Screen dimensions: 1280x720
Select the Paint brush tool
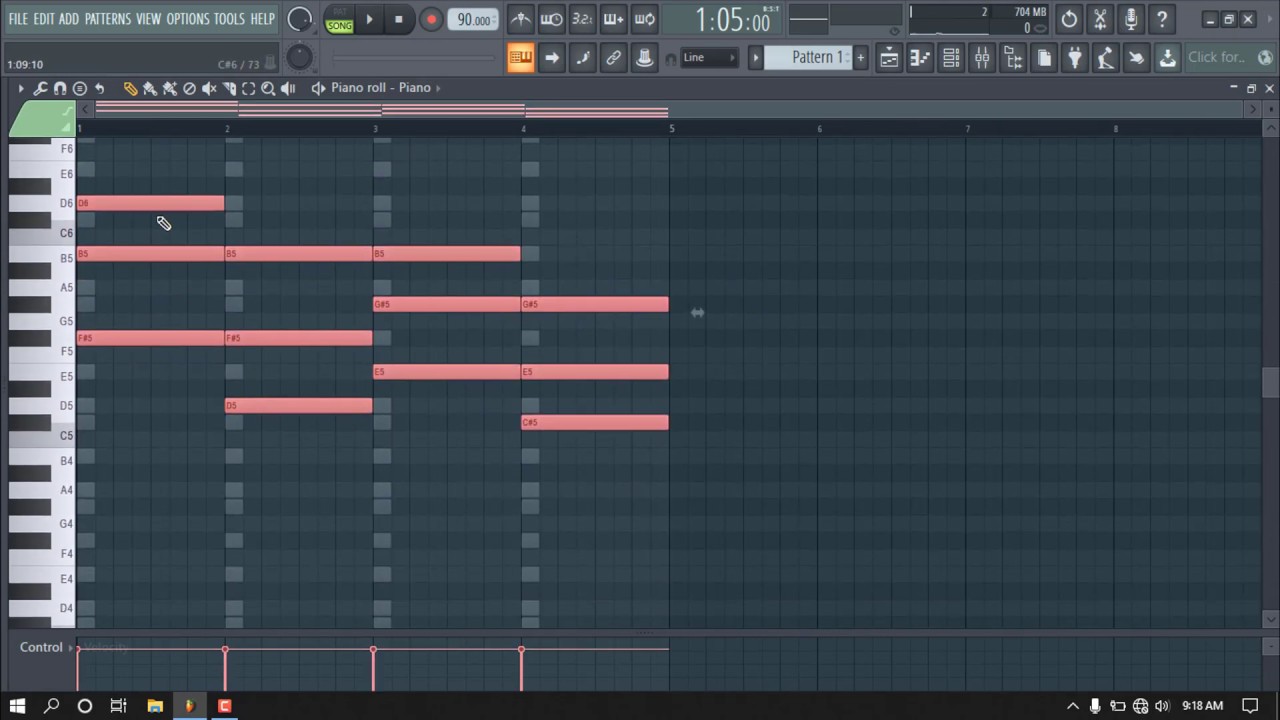point(150,88)
